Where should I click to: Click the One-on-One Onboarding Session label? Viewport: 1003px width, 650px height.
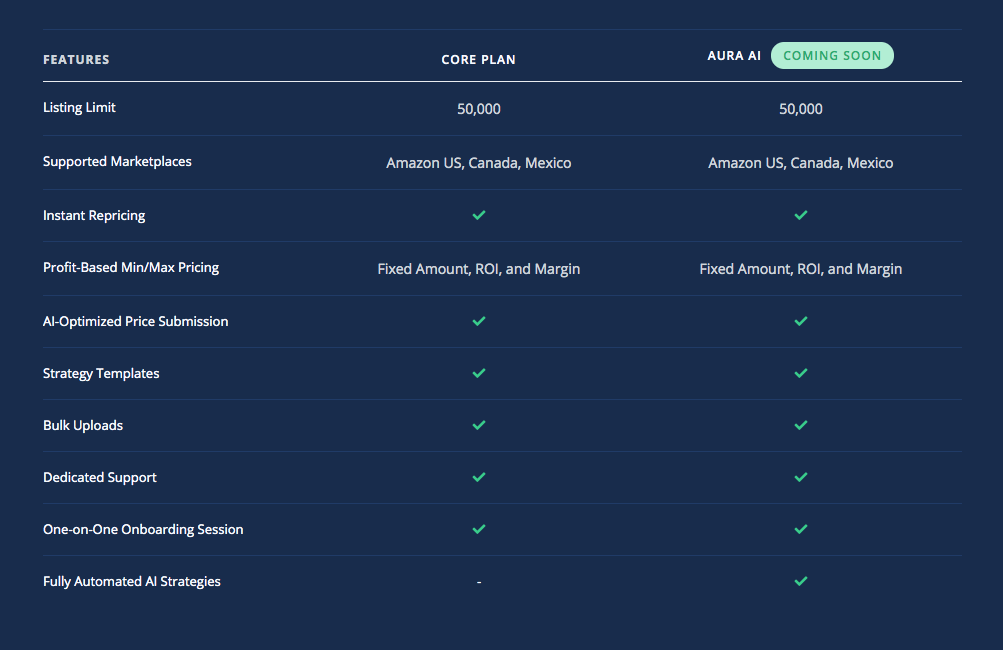(x=143, y=529)
